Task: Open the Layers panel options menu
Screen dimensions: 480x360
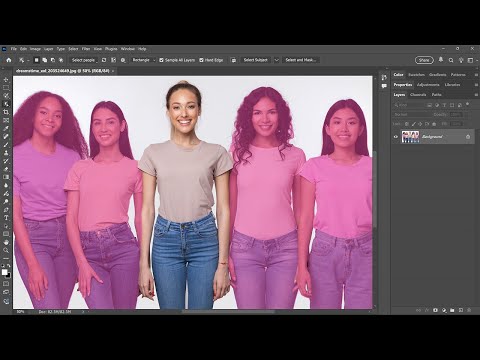Action: click(x=476, y=95)
